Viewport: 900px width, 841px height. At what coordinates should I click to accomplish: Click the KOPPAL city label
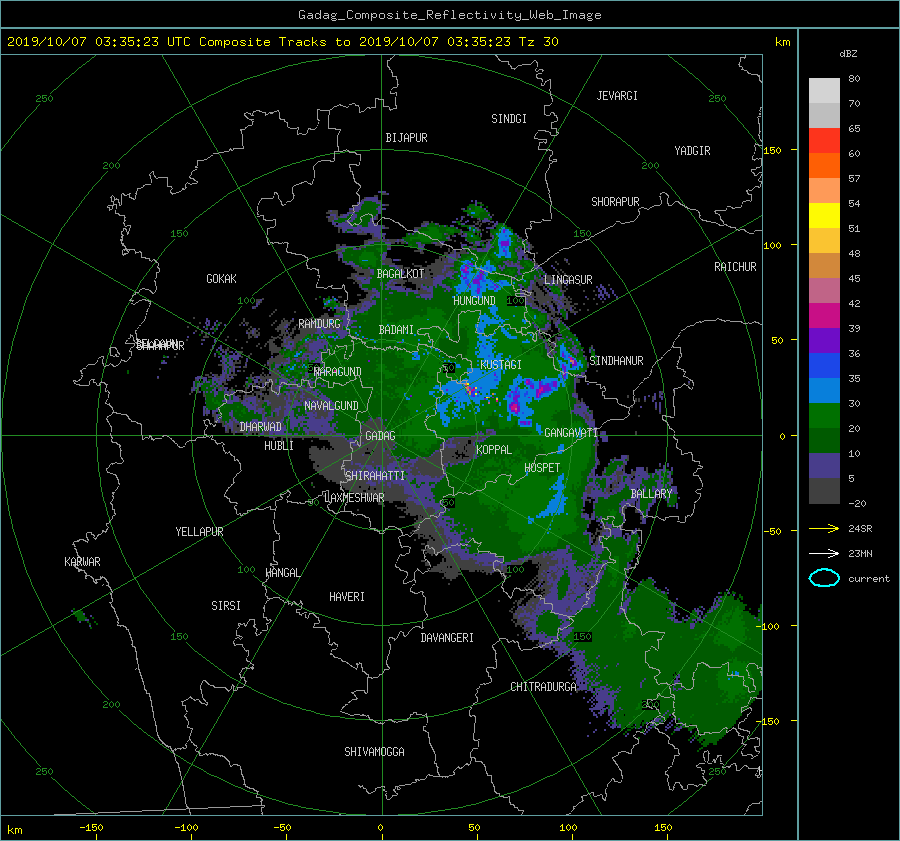click(x=494, y=450)
